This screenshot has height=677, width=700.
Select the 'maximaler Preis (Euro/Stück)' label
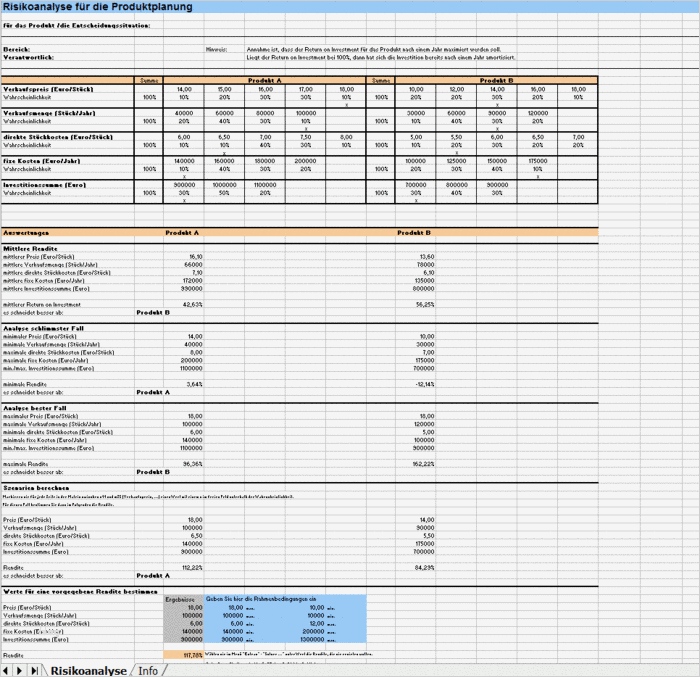pos(40,416)
